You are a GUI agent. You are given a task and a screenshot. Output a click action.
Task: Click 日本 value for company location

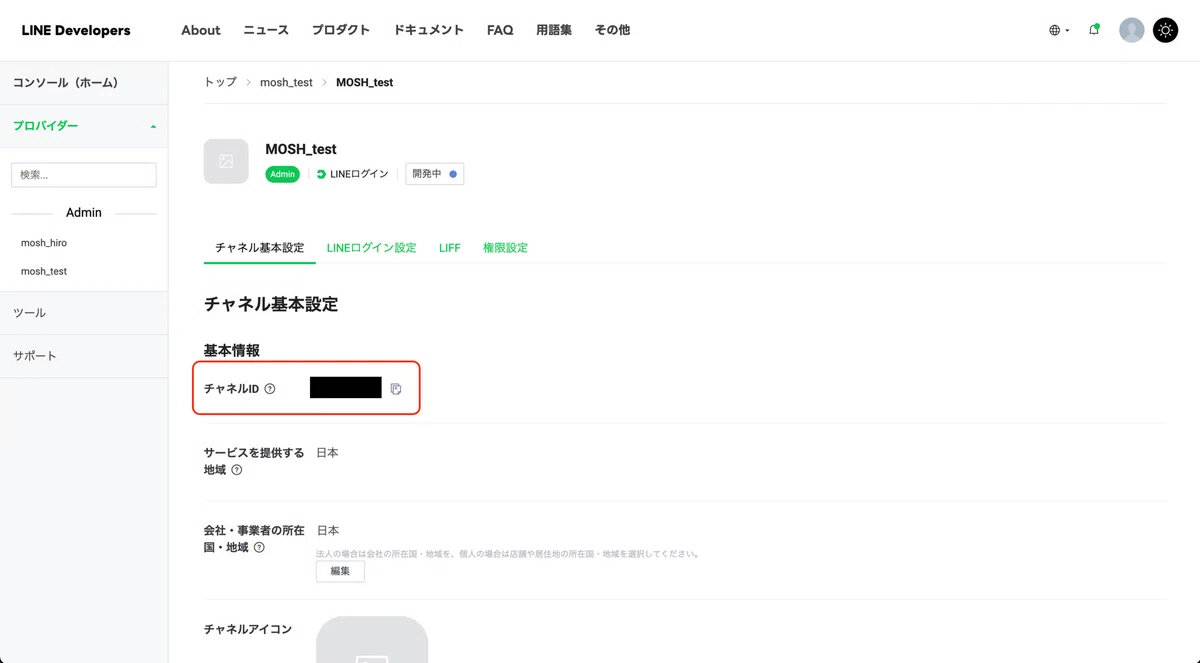[327, 530]
